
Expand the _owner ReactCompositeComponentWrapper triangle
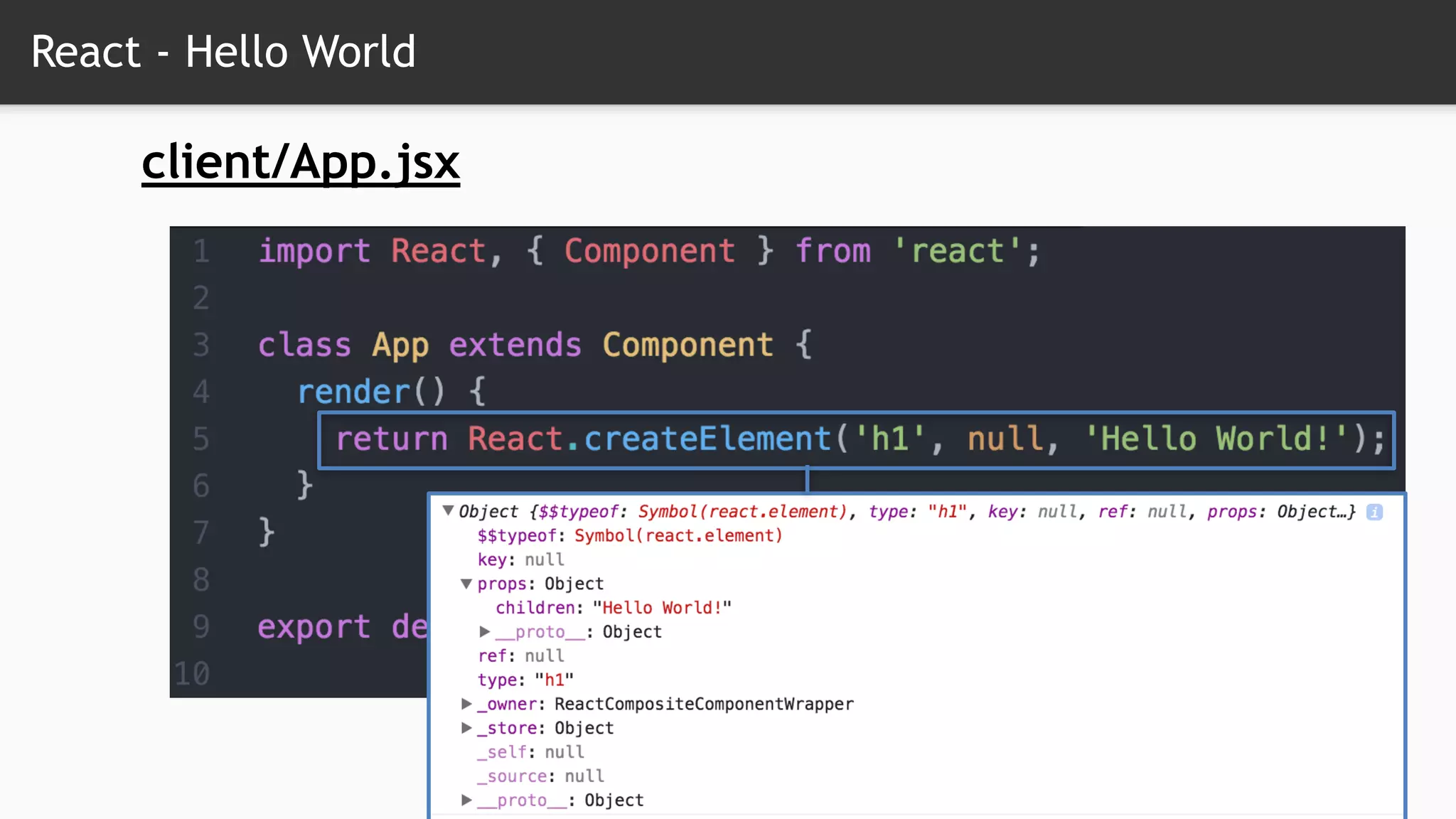click(466, 704)
